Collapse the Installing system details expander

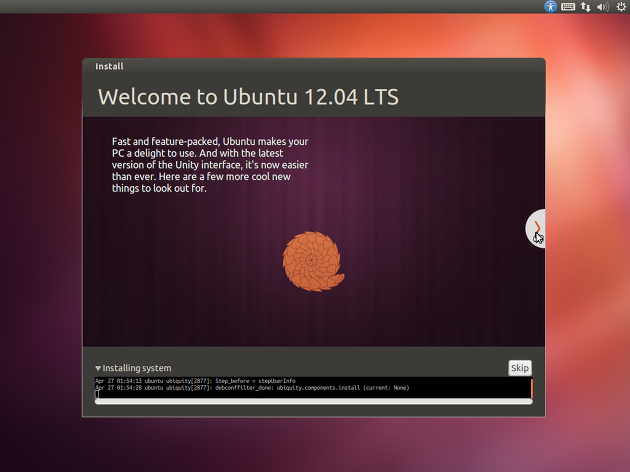click(98, 368)
